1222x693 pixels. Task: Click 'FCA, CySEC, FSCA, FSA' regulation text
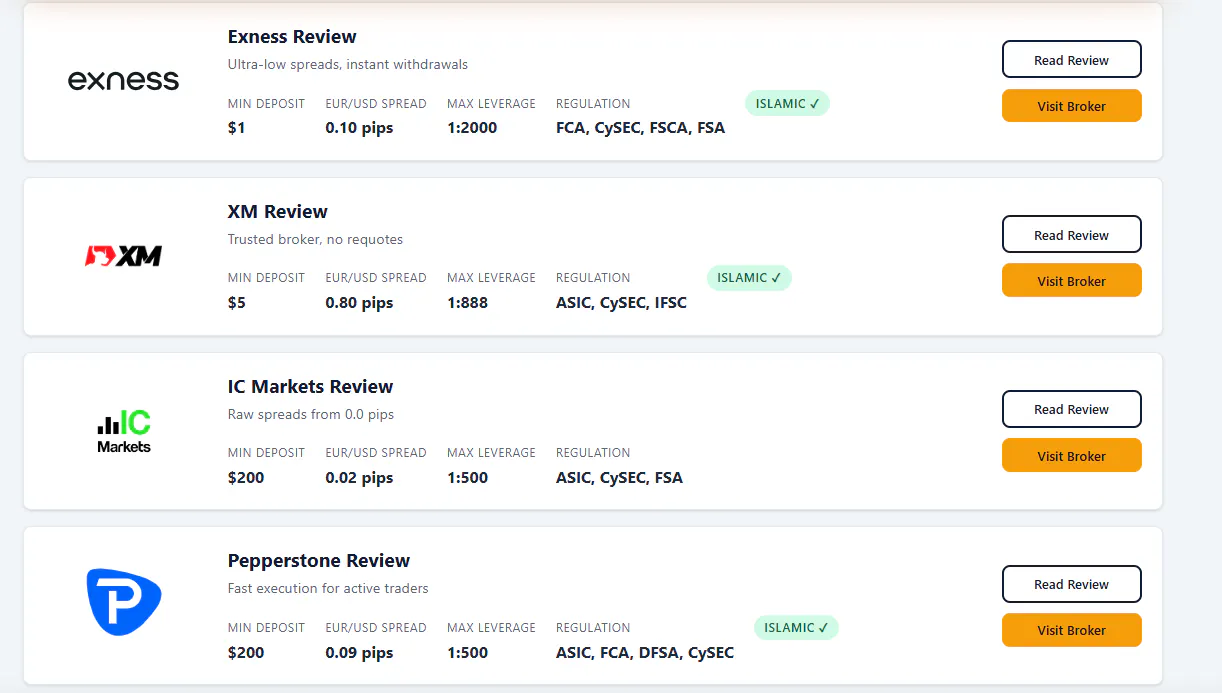[640, 128]
